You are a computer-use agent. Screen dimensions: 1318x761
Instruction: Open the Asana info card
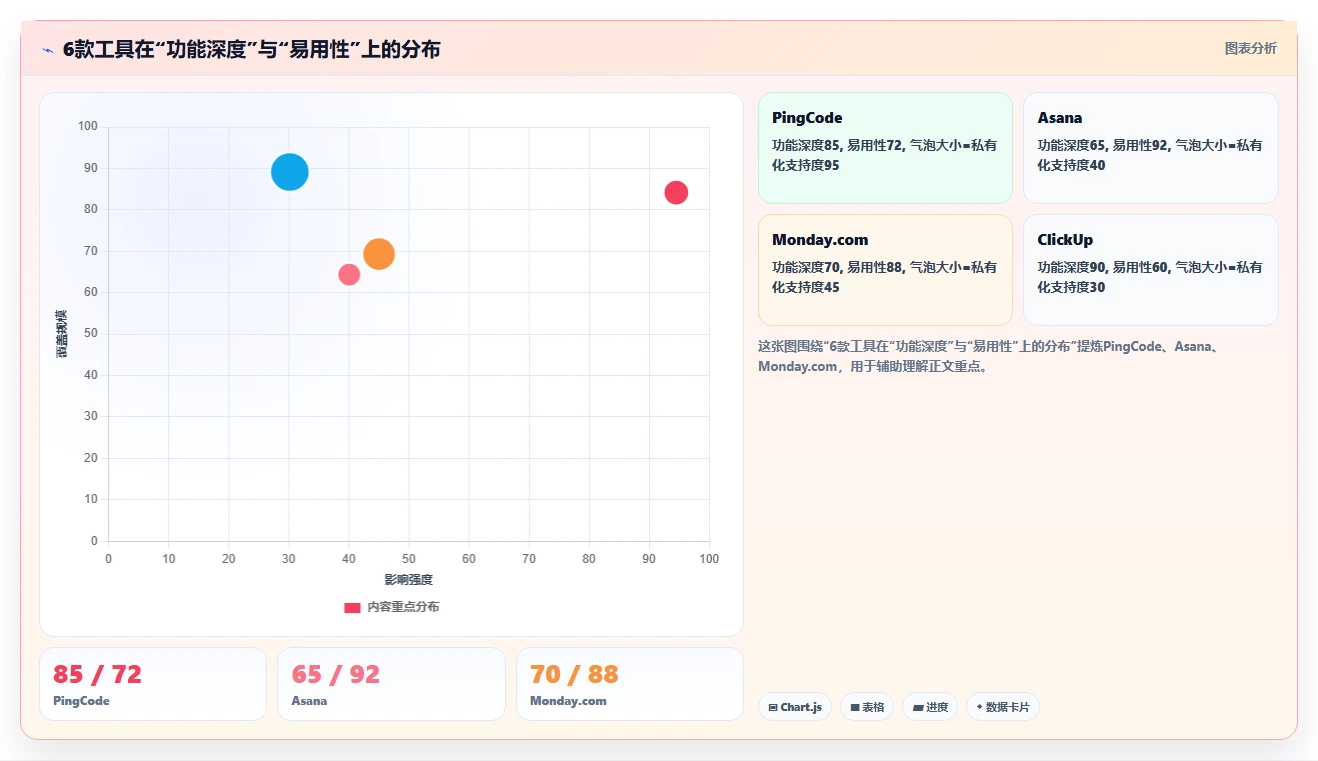(x=1151, y=148)
